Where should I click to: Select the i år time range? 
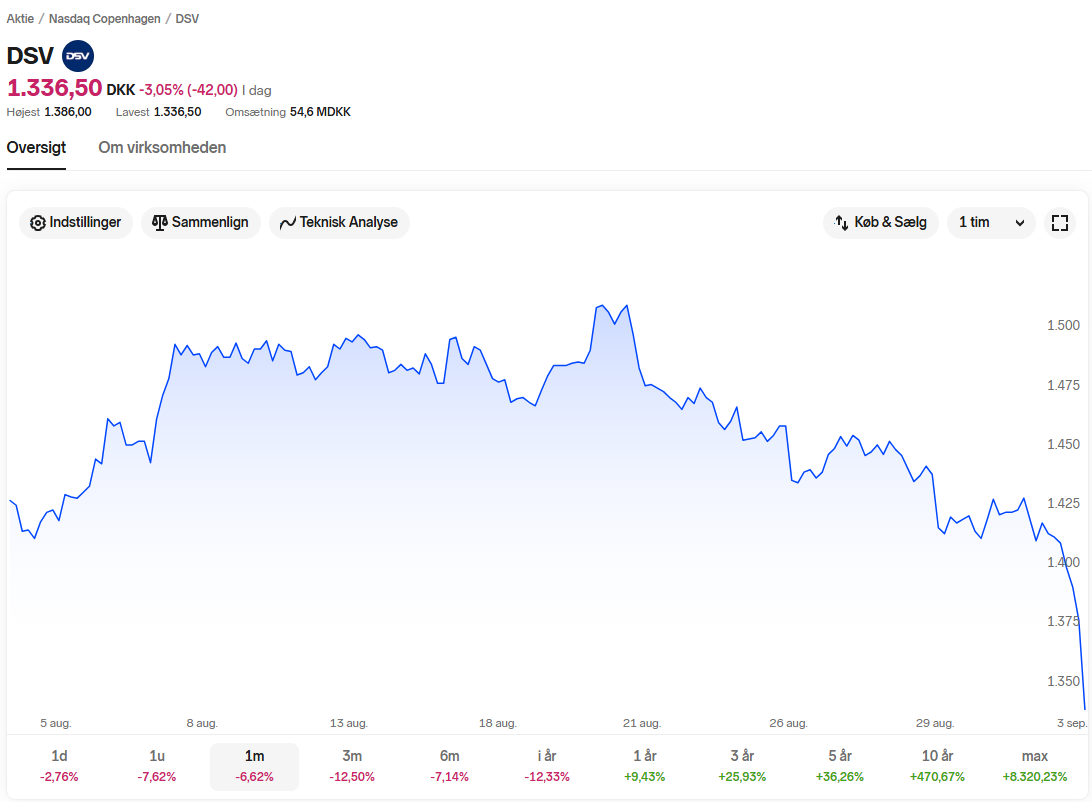tap(547, 766)
